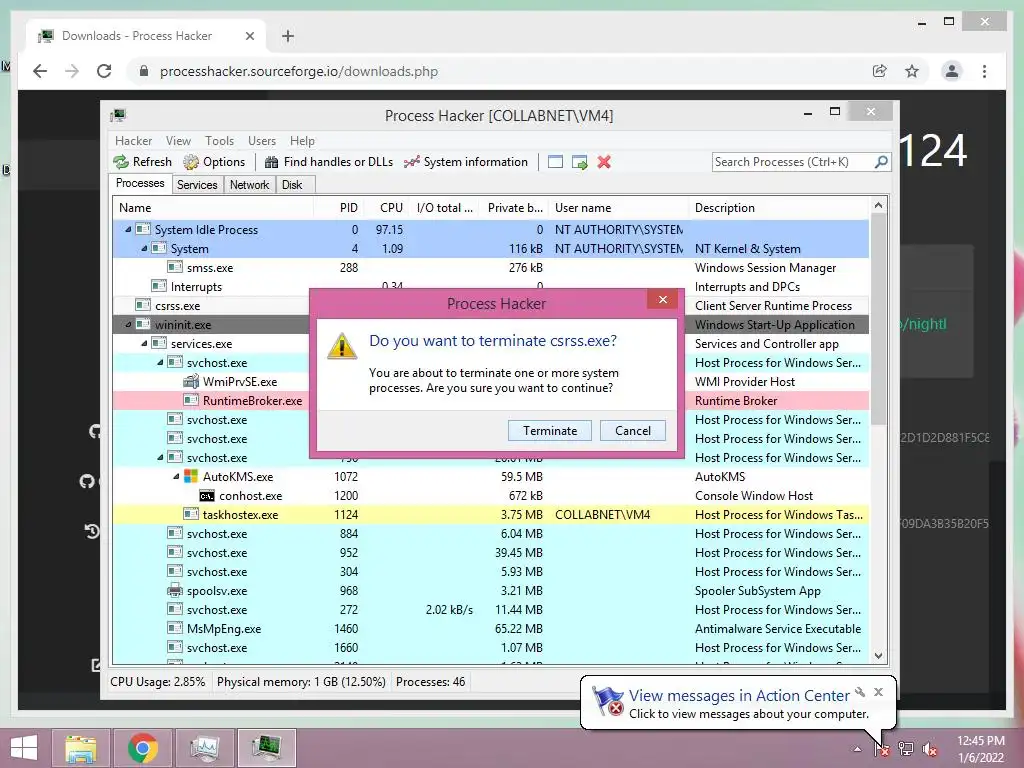Collapse System Idle Process tree node
The width and height of the screenshot is (1024, 768).
coord(128,229)
